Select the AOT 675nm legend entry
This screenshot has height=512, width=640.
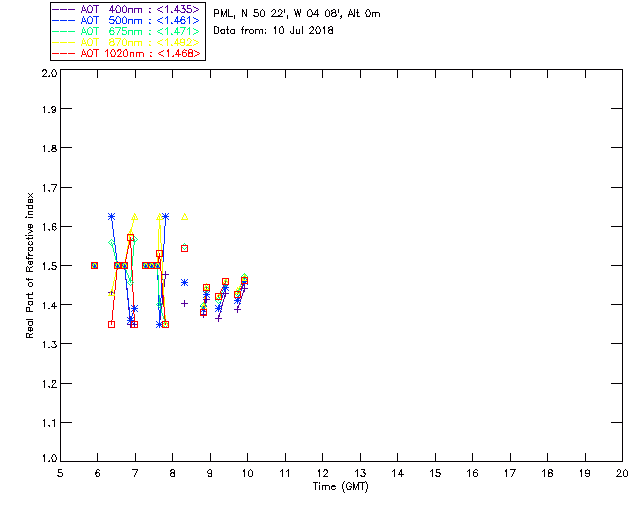pos(126,31)
